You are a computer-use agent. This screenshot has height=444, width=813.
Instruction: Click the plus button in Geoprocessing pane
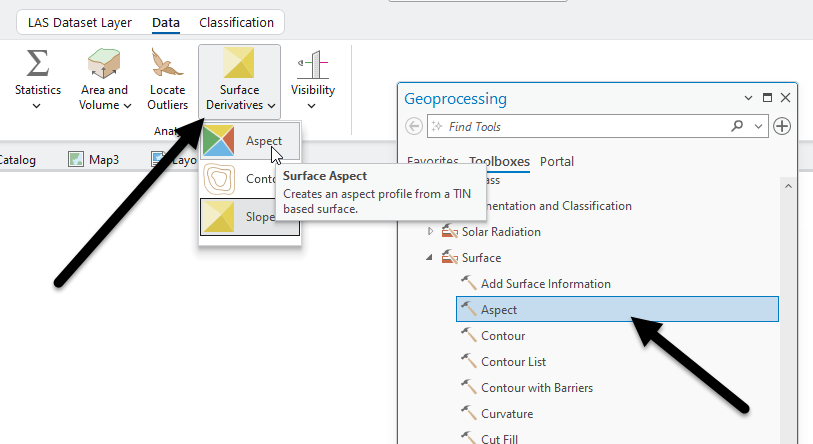[x=782, y=126]
